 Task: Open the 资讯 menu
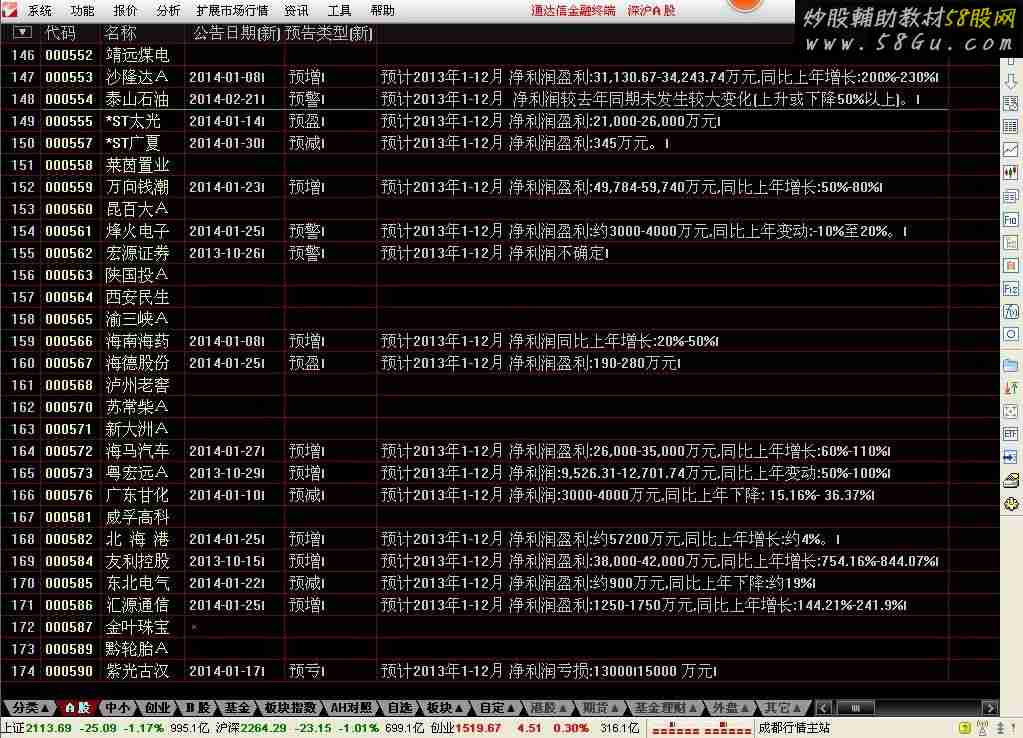pos(297,10)
